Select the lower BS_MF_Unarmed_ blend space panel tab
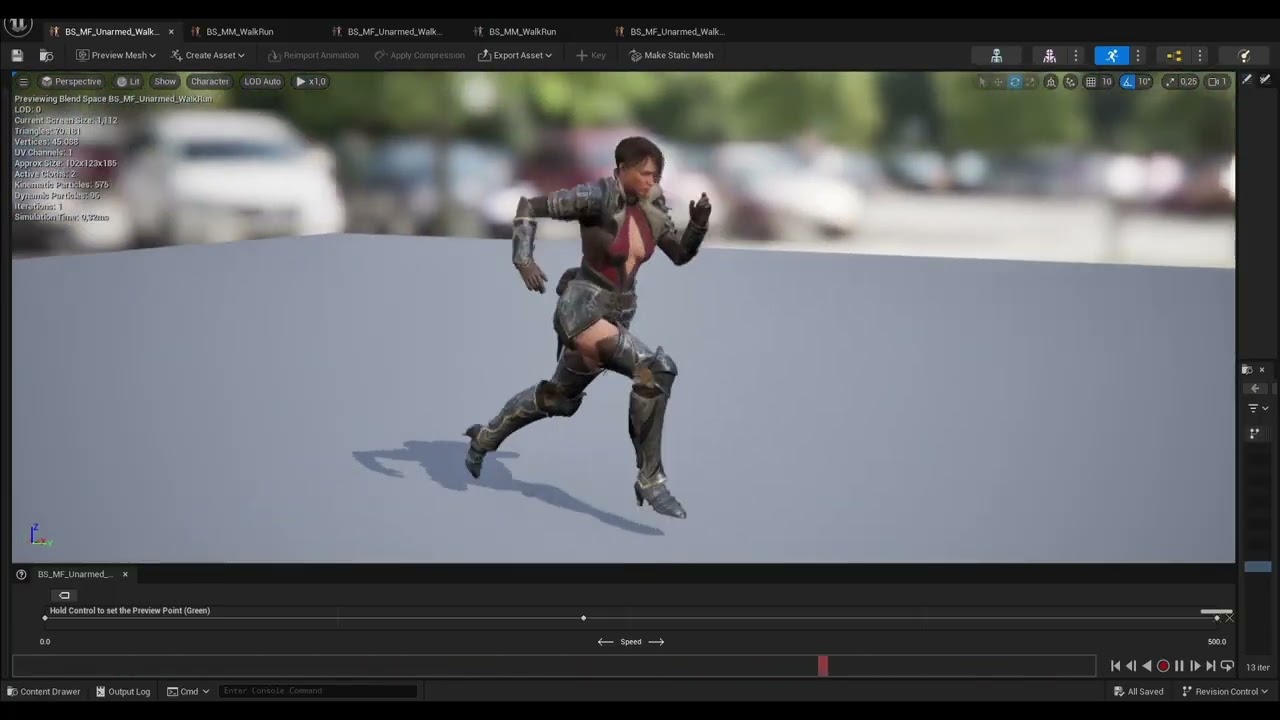The height and width of the screenshot is (720, 1280). point(75,574)
